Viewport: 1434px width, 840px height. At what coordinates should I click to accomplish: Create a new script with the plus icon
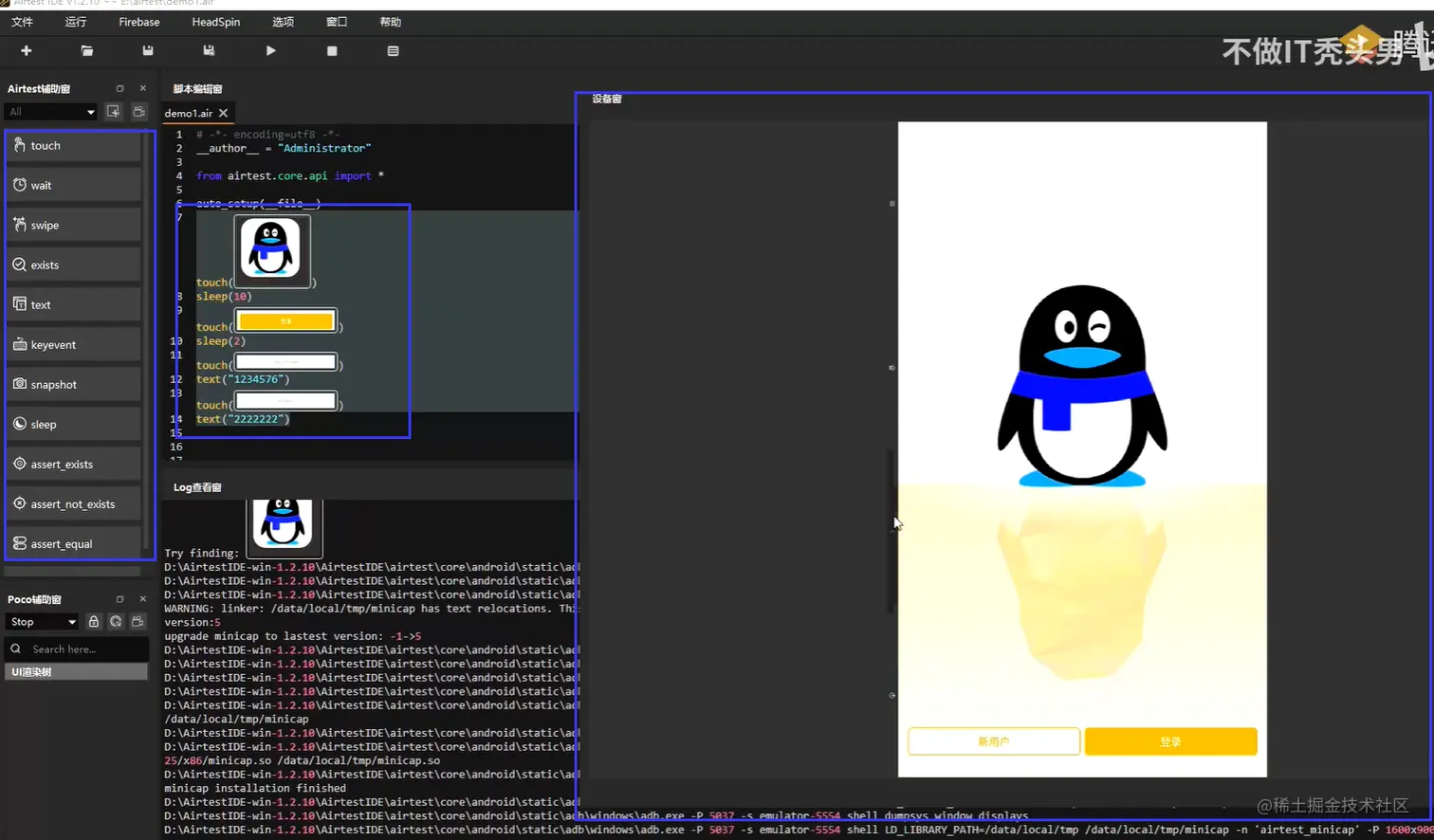pos(27,50)
